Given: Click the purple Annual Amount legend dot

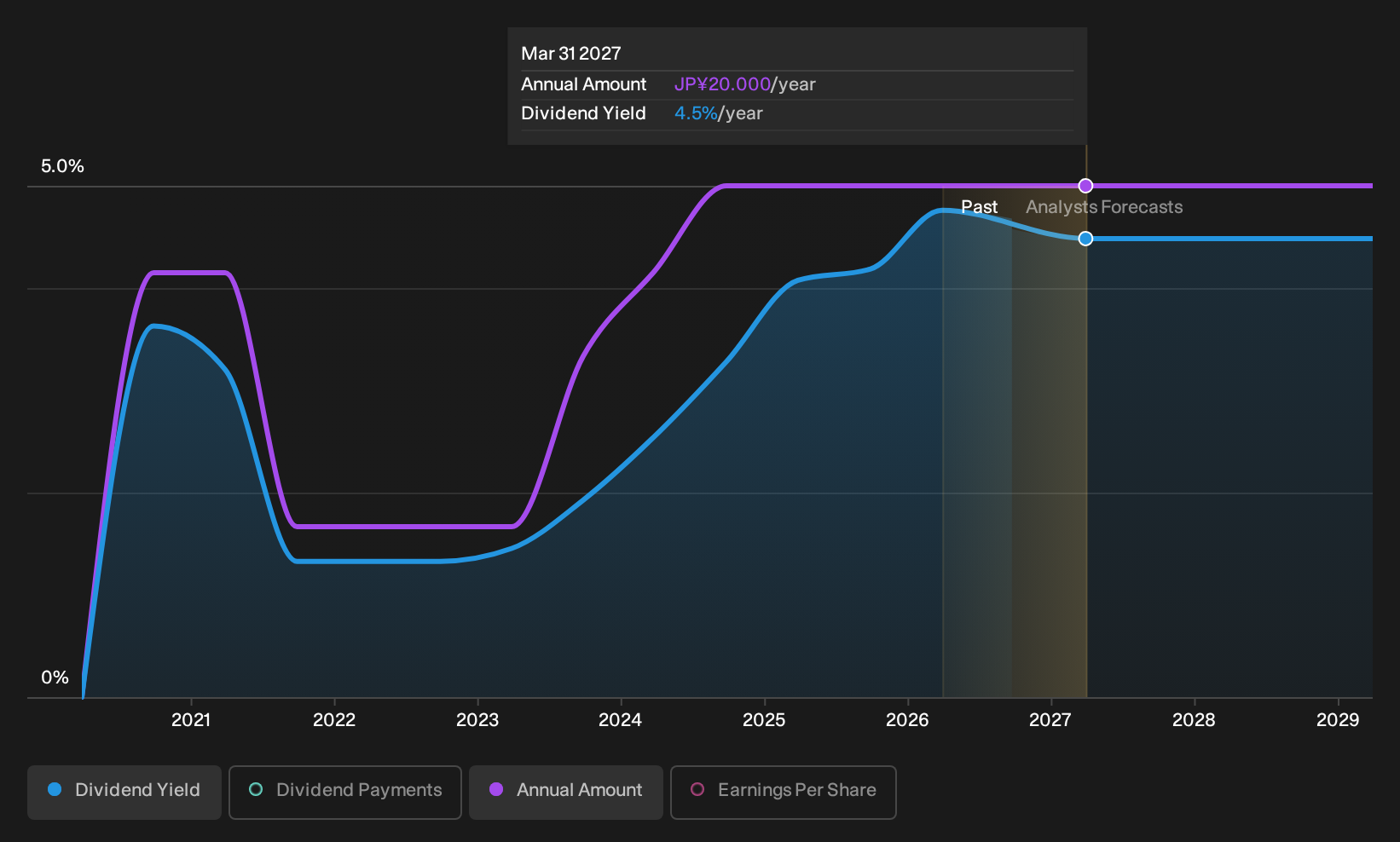Looking at the screenshot, I should pos(496,789).
